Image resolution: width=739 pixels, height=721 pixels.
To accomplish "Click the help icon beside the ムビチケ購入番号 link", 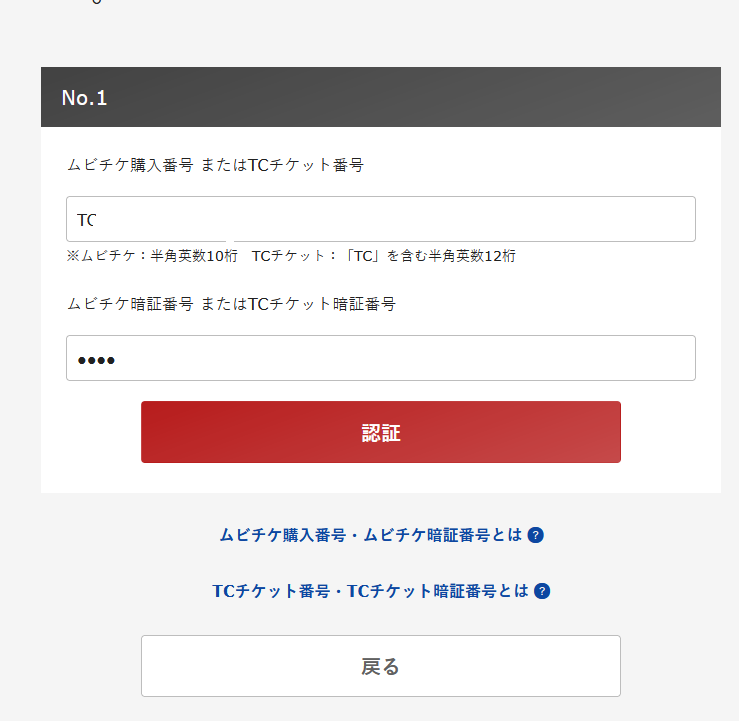I will pos(536,535).
